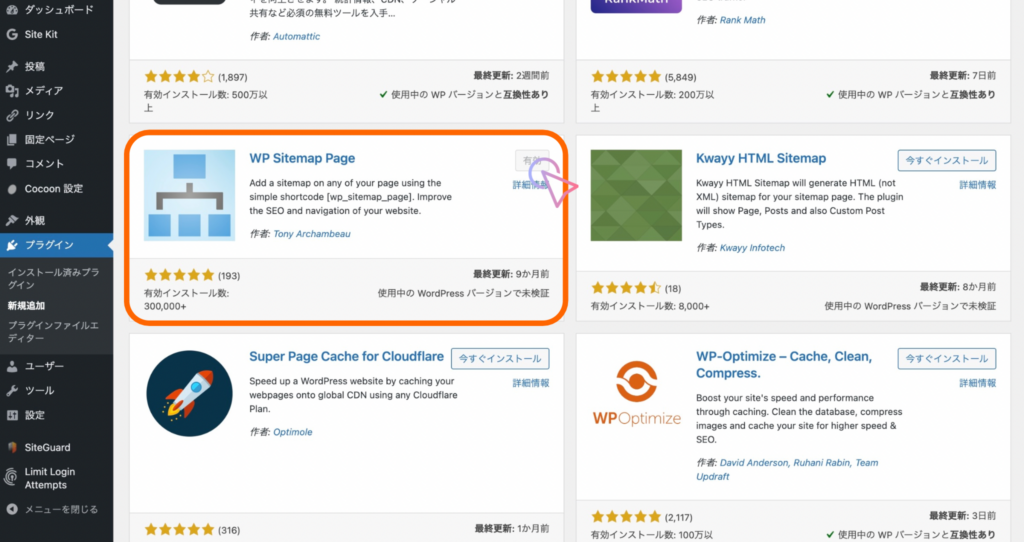Install the Kwayy HTML Sitemap plugin
This screenshot has height=542, width=1024.
tap(947, 160)
